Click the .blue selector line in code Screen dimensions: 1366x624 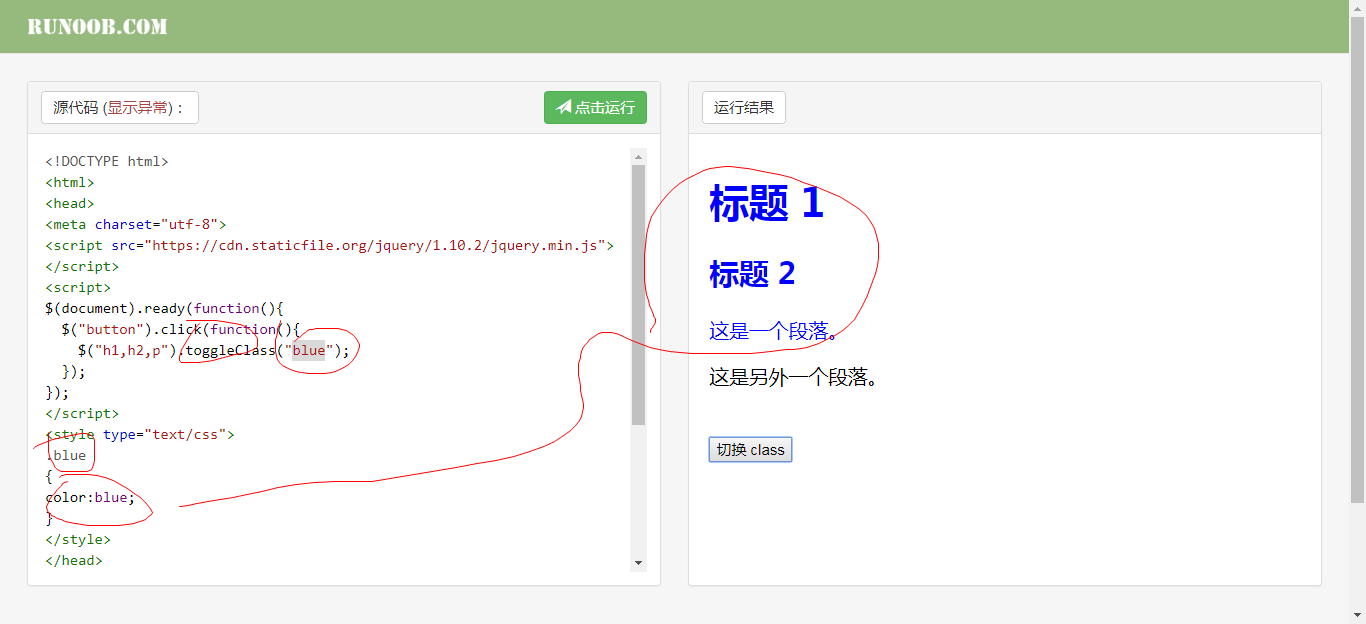[x=66, y=455]
